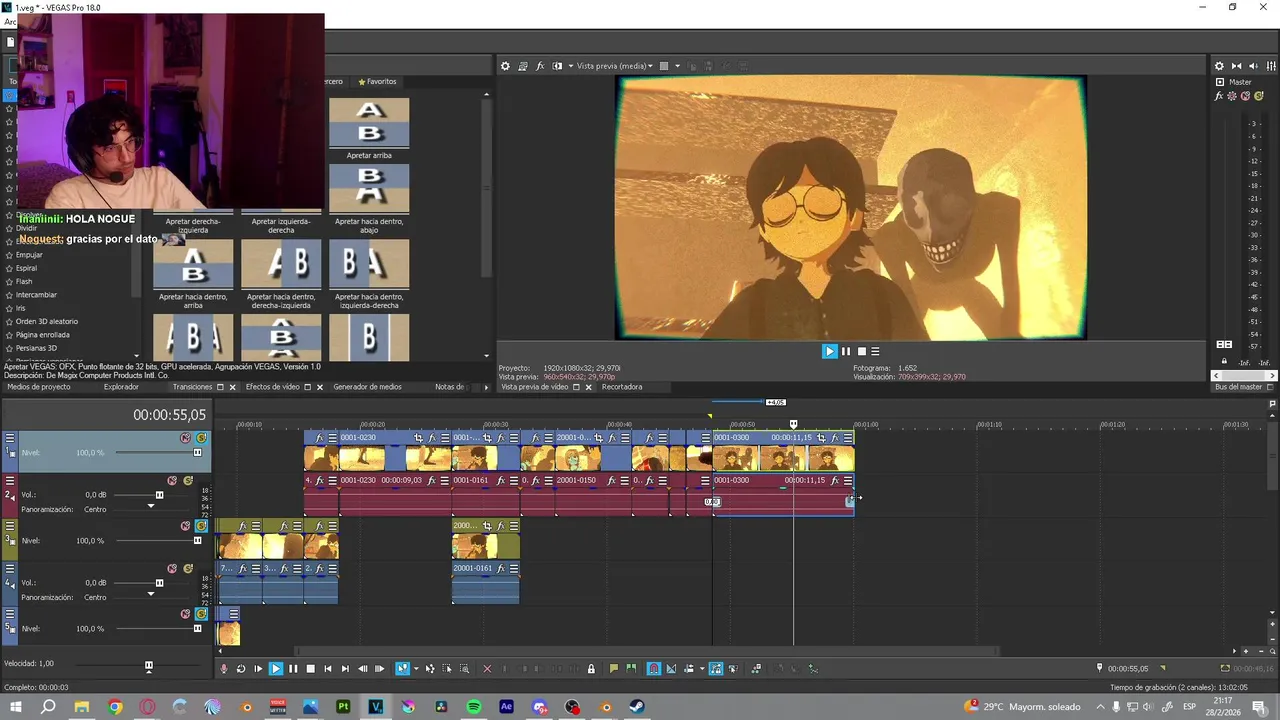Switch to the Medios de proyecto tab

click(39, 387)
